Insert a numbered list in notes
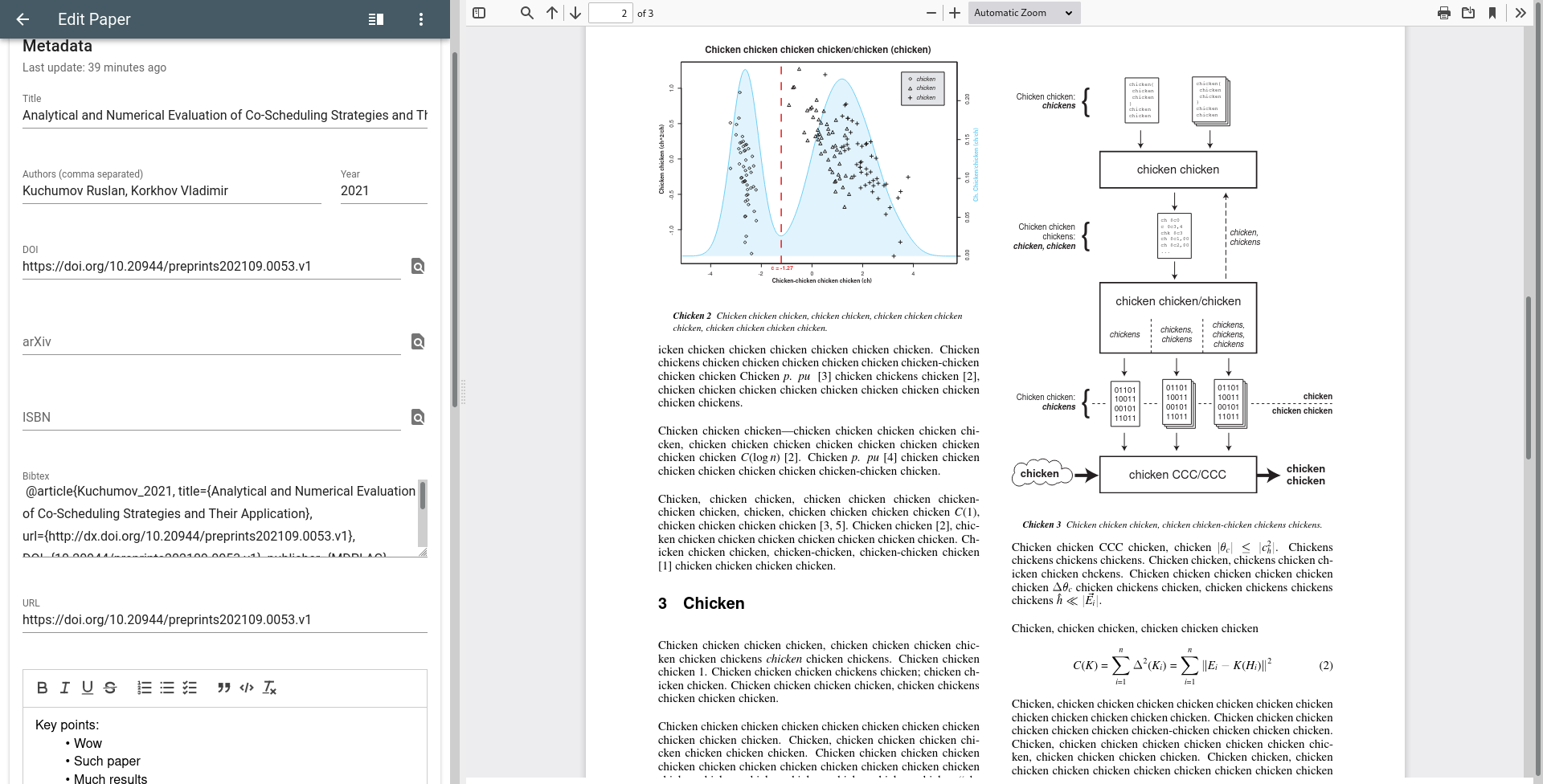Image resolution: width=1543 pixels, height=784 pixels. point(145,688)
